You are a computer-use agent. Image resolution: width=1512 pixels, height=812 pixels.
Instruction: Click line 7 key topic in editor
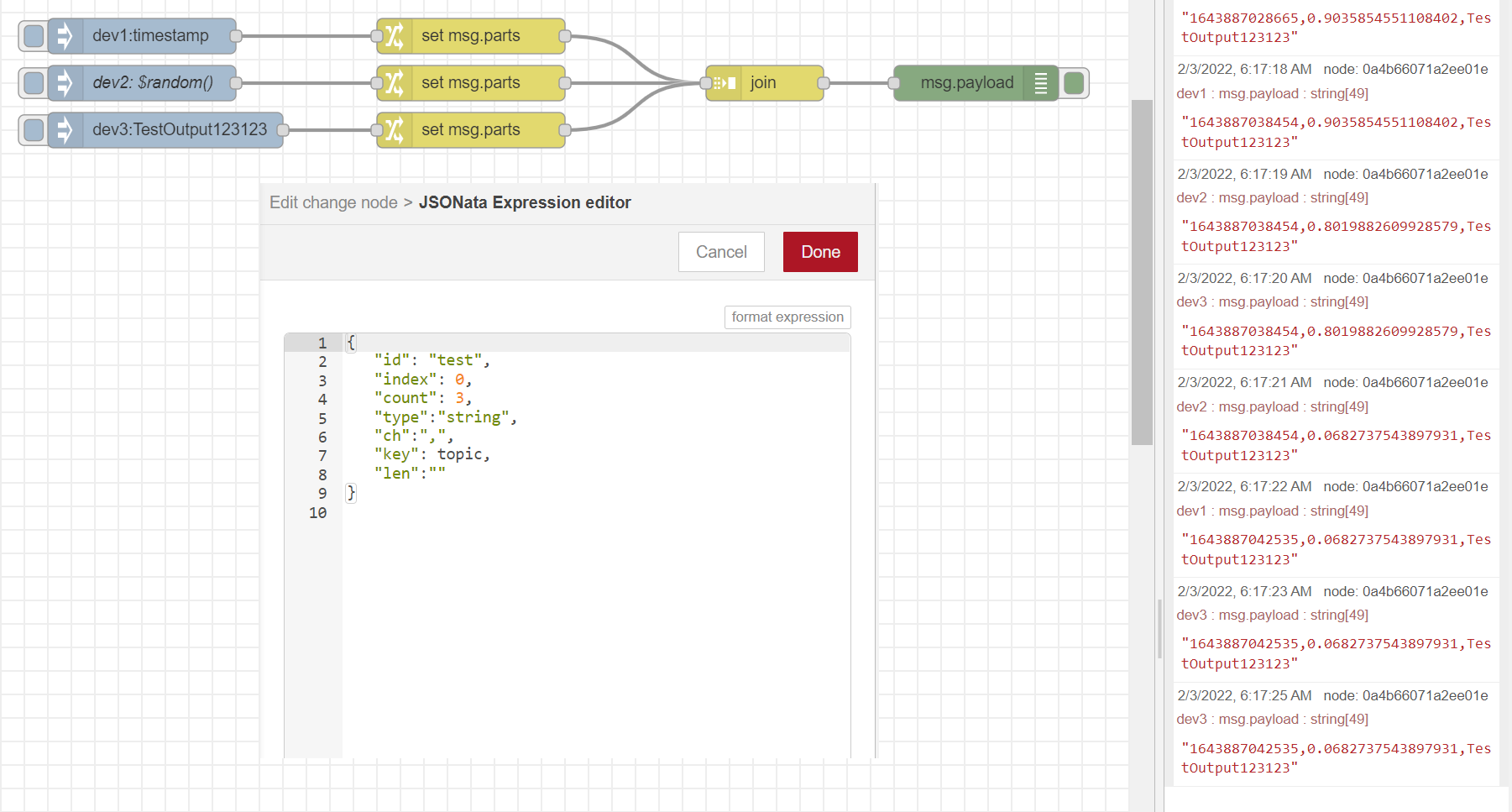tap(432, 454)
